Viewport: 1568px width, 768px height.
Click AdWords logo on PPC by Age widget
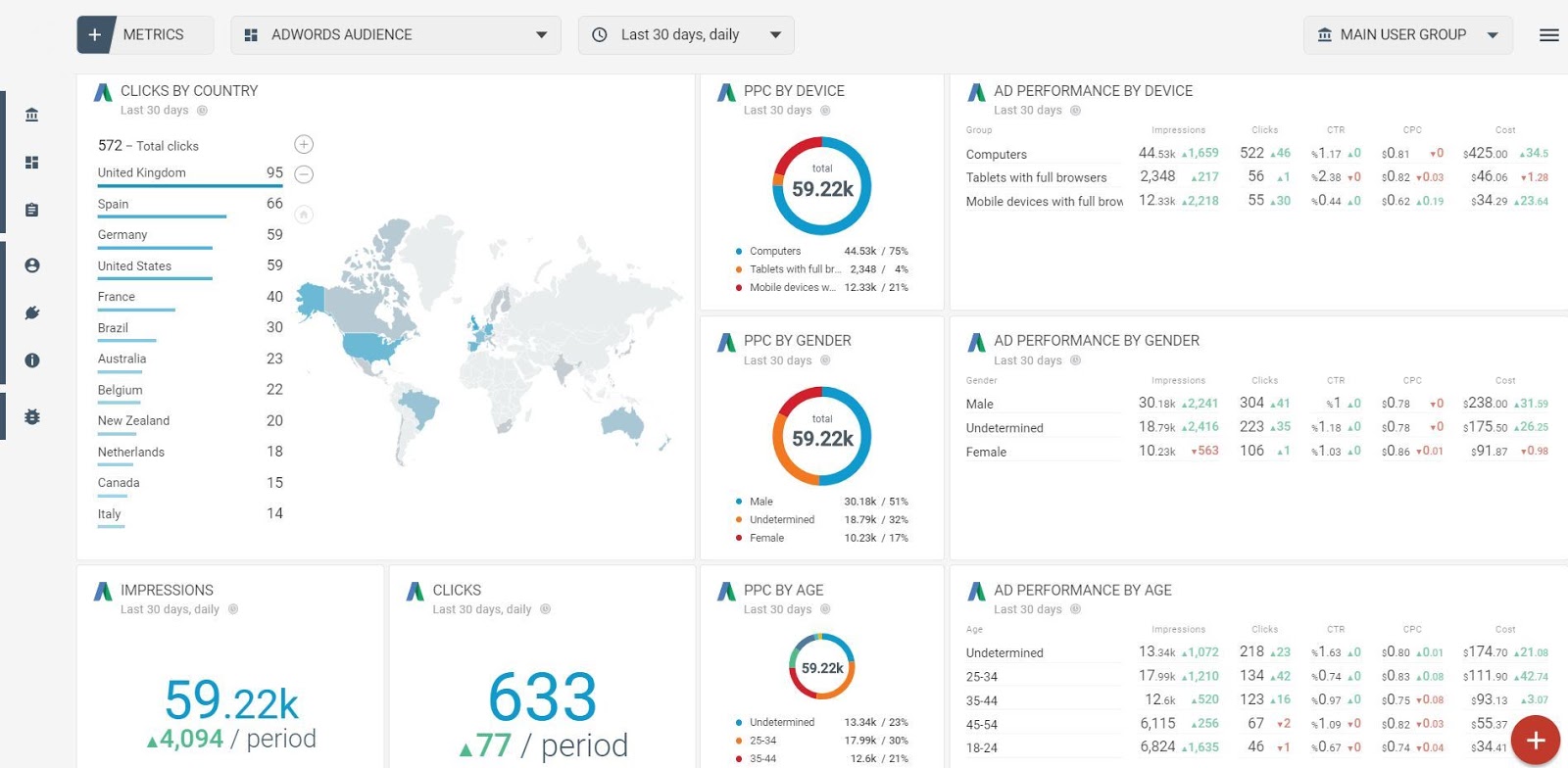726,592
